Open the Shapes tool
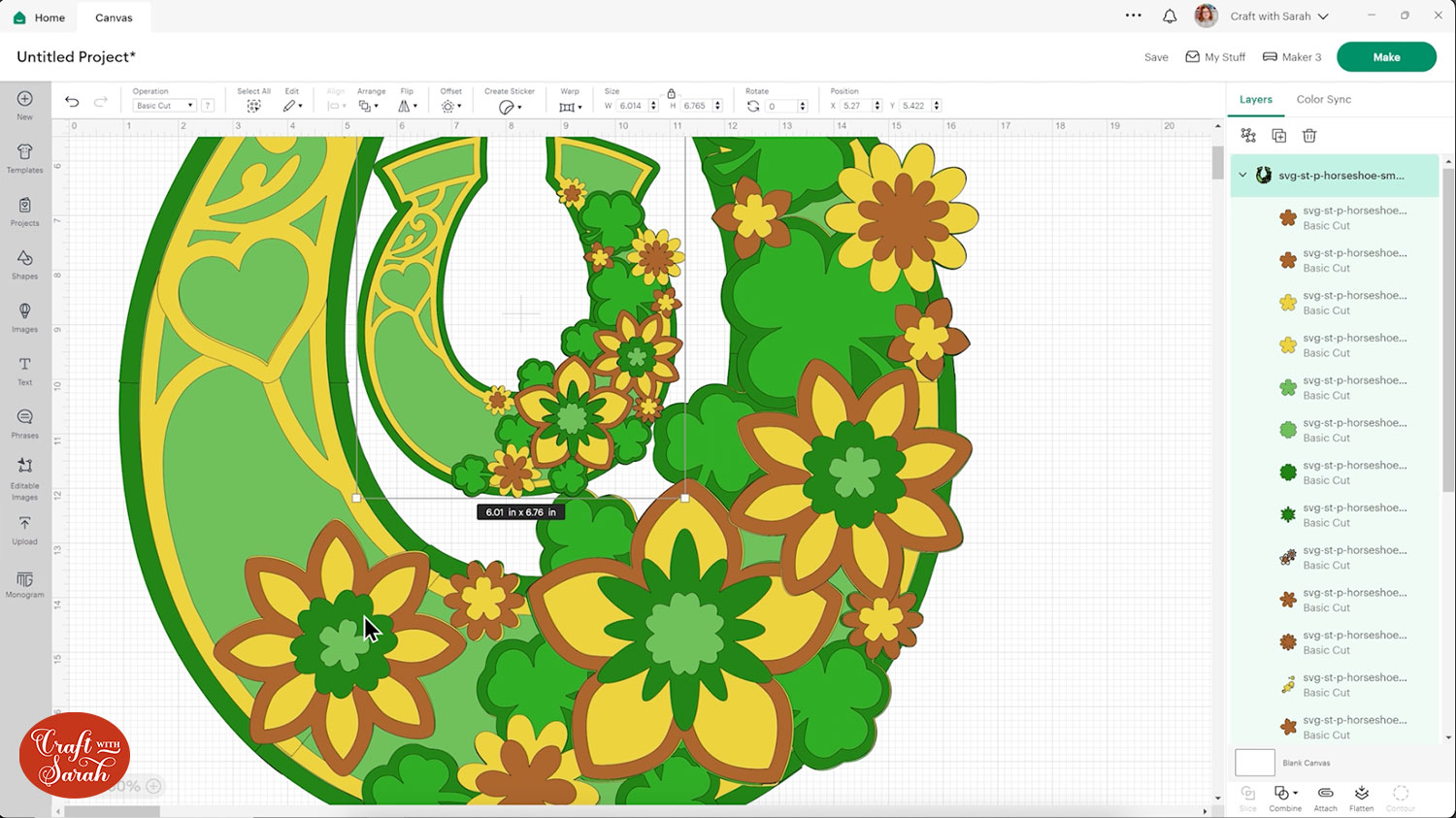Screen dimensions: 1456x818 24,264
